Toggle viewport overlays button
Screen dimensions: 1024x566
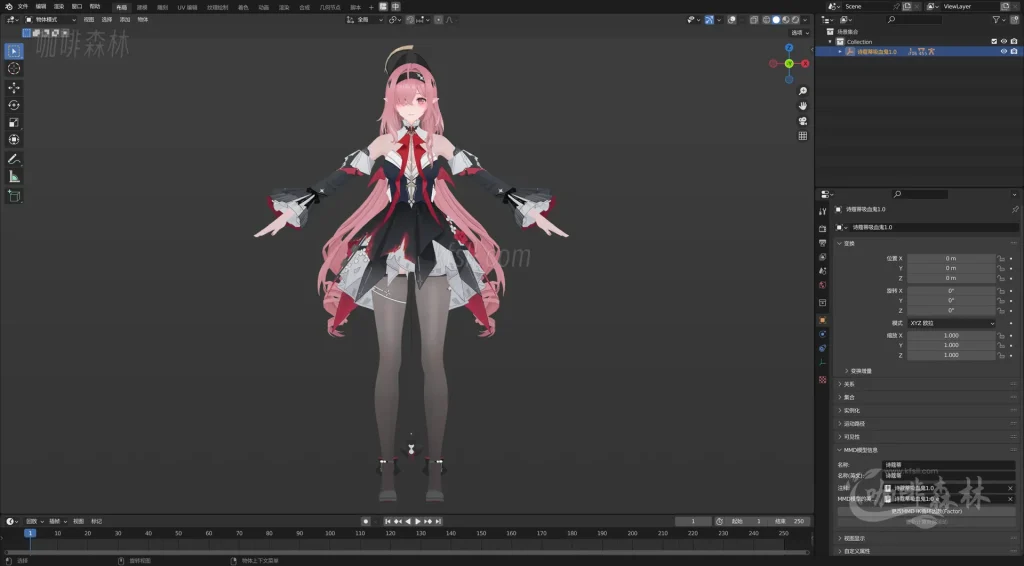click(x=731, y=20)
